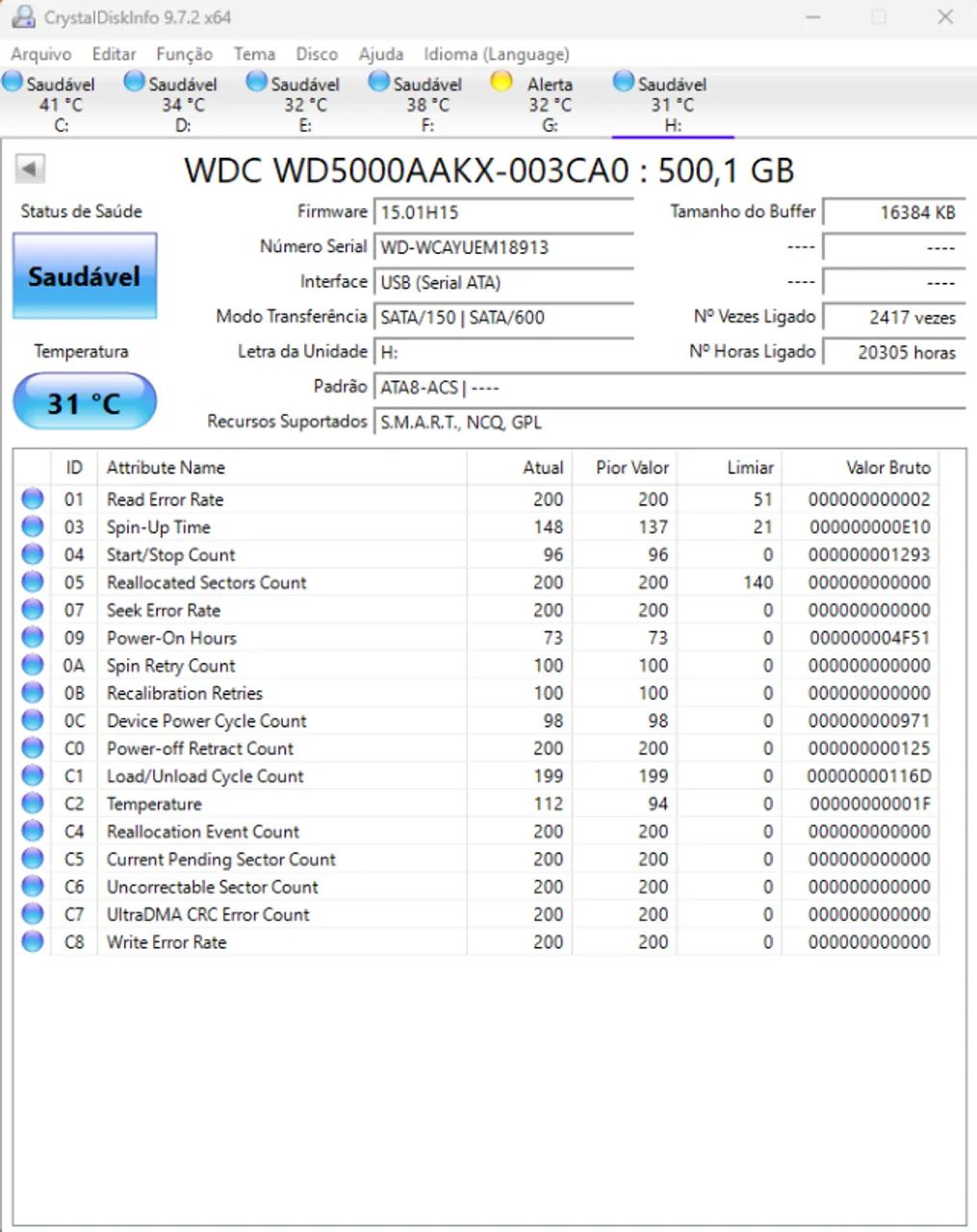Click the status dot next to Temperature attribute

pos(32,803)
